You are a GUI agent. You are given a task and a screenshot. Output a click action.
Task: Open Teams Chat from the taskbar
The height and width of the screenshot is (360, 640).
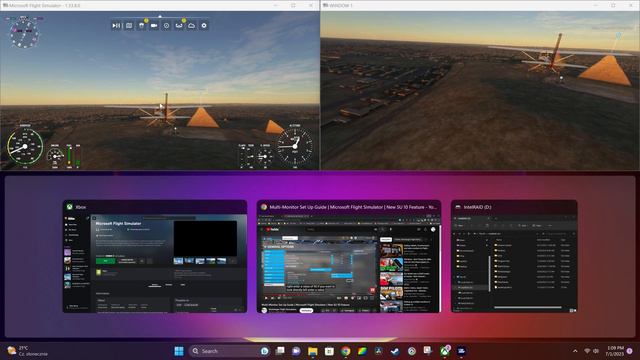coord(296,351)
